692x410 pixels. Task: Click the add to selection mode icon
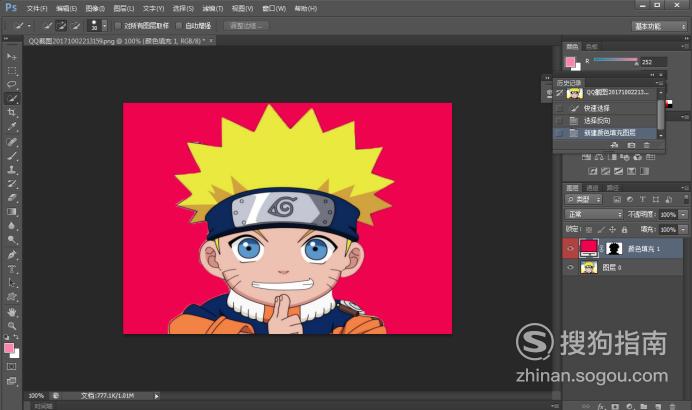tap(62, 26)
